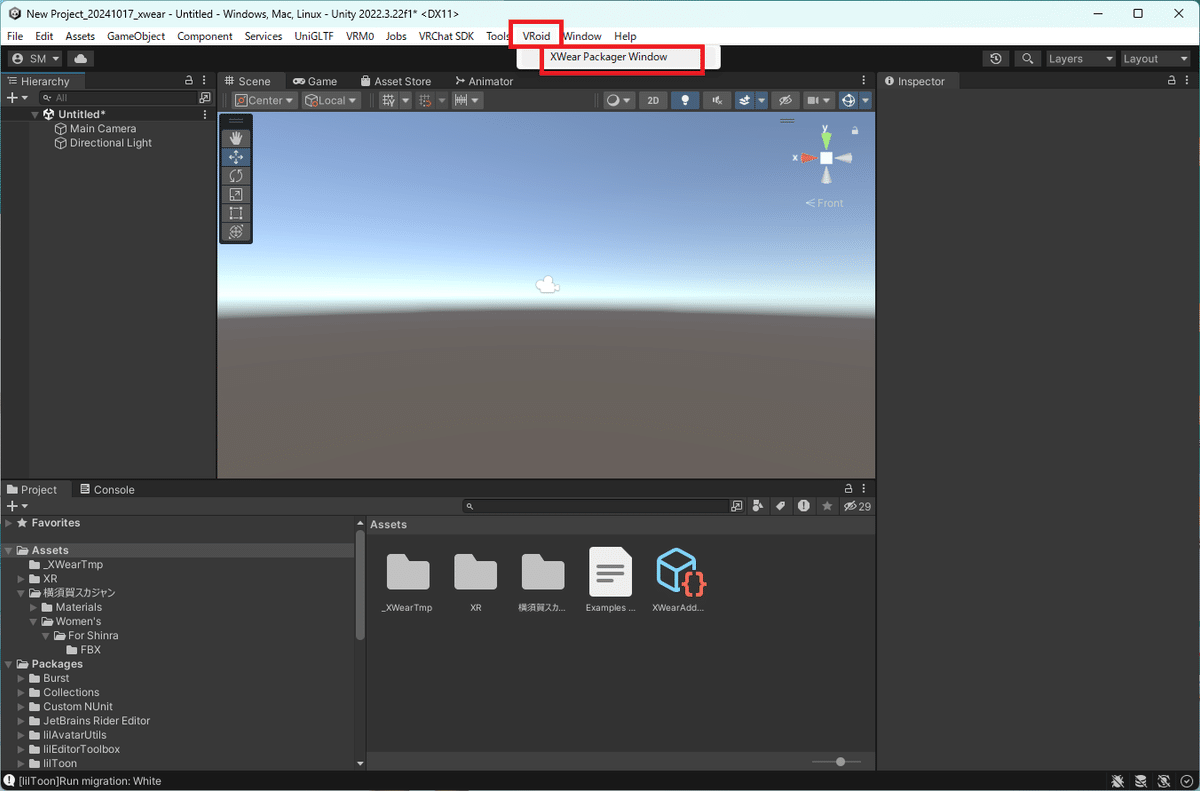Open Unity cloud services icon
This screenshot has width=1200, height=791.
pos(80,59)
